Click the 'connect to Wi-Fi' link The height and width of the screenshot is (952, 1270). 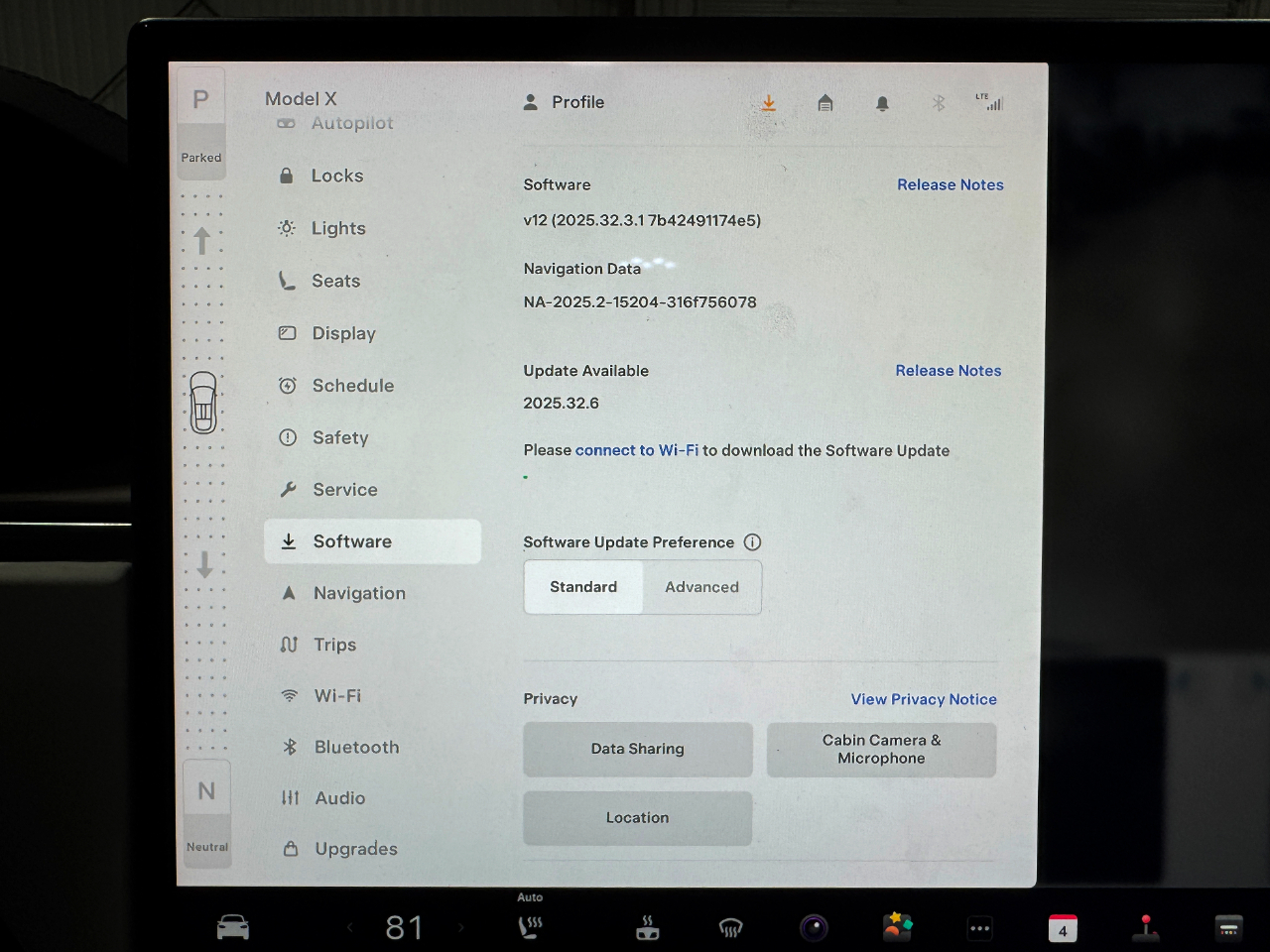click(637, 450)
